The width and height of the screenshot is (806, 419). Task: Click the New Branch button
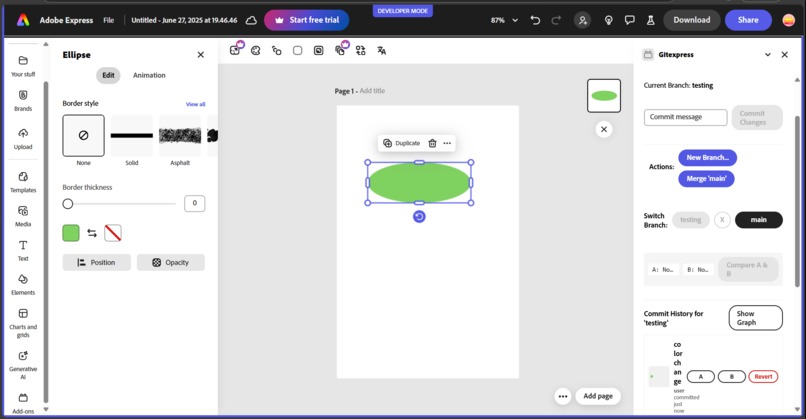pyautogui.click(x=707, y=157)
